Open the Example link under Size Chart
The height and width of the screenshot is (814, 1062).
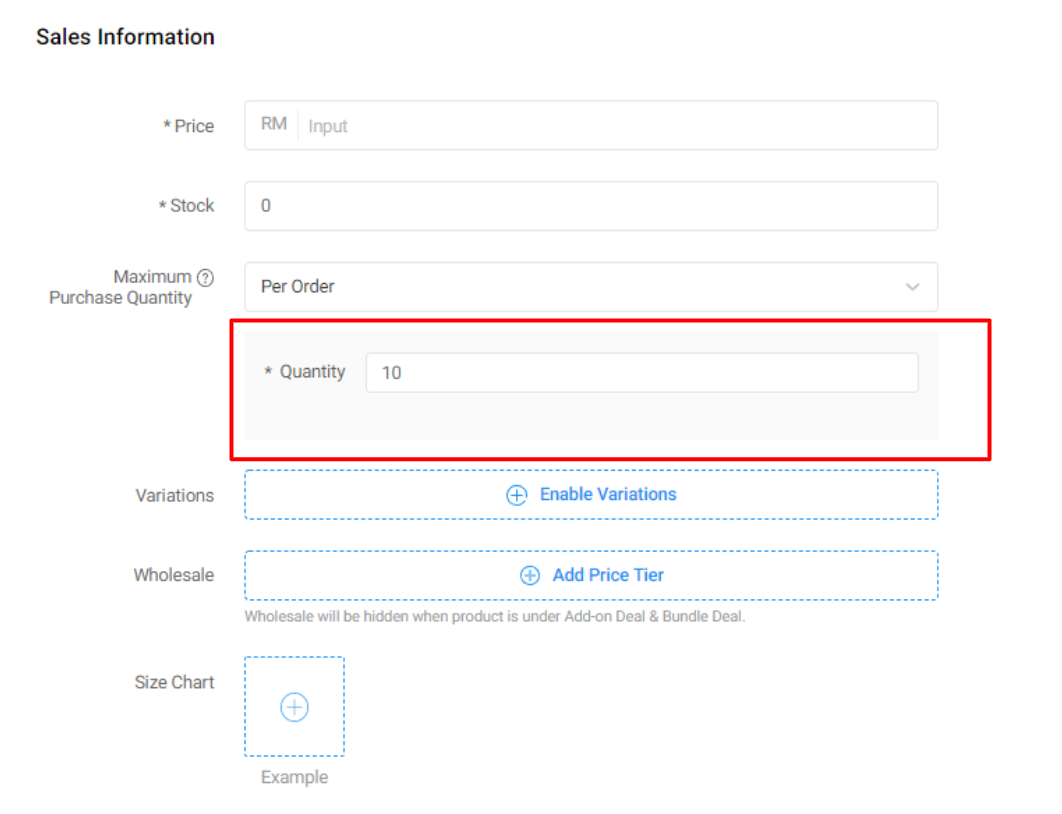[x=294, y=778]
